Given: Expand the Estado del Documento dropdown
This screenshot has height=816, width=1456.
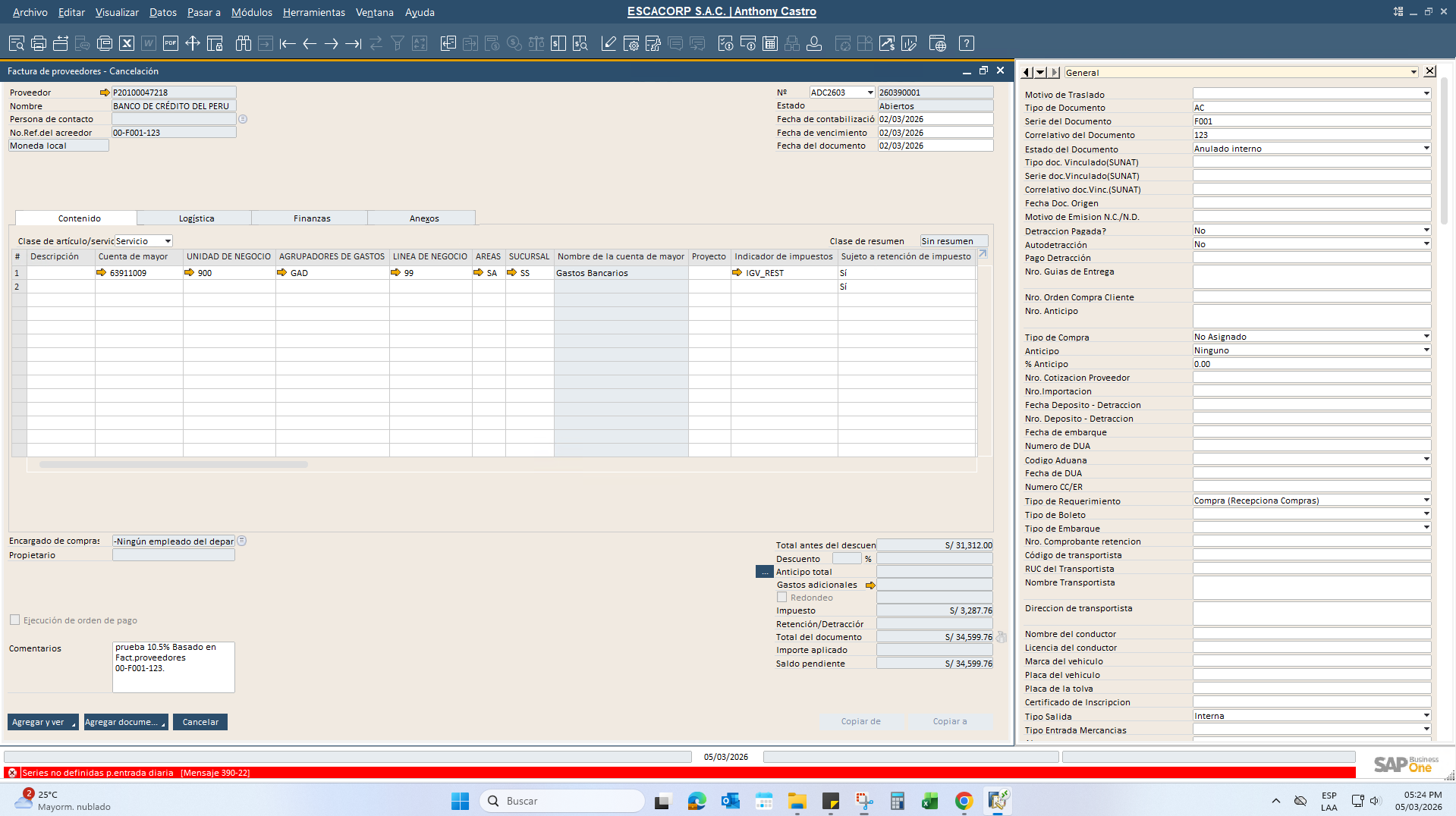Looking at the screenshot, I should click(1426, 149).
